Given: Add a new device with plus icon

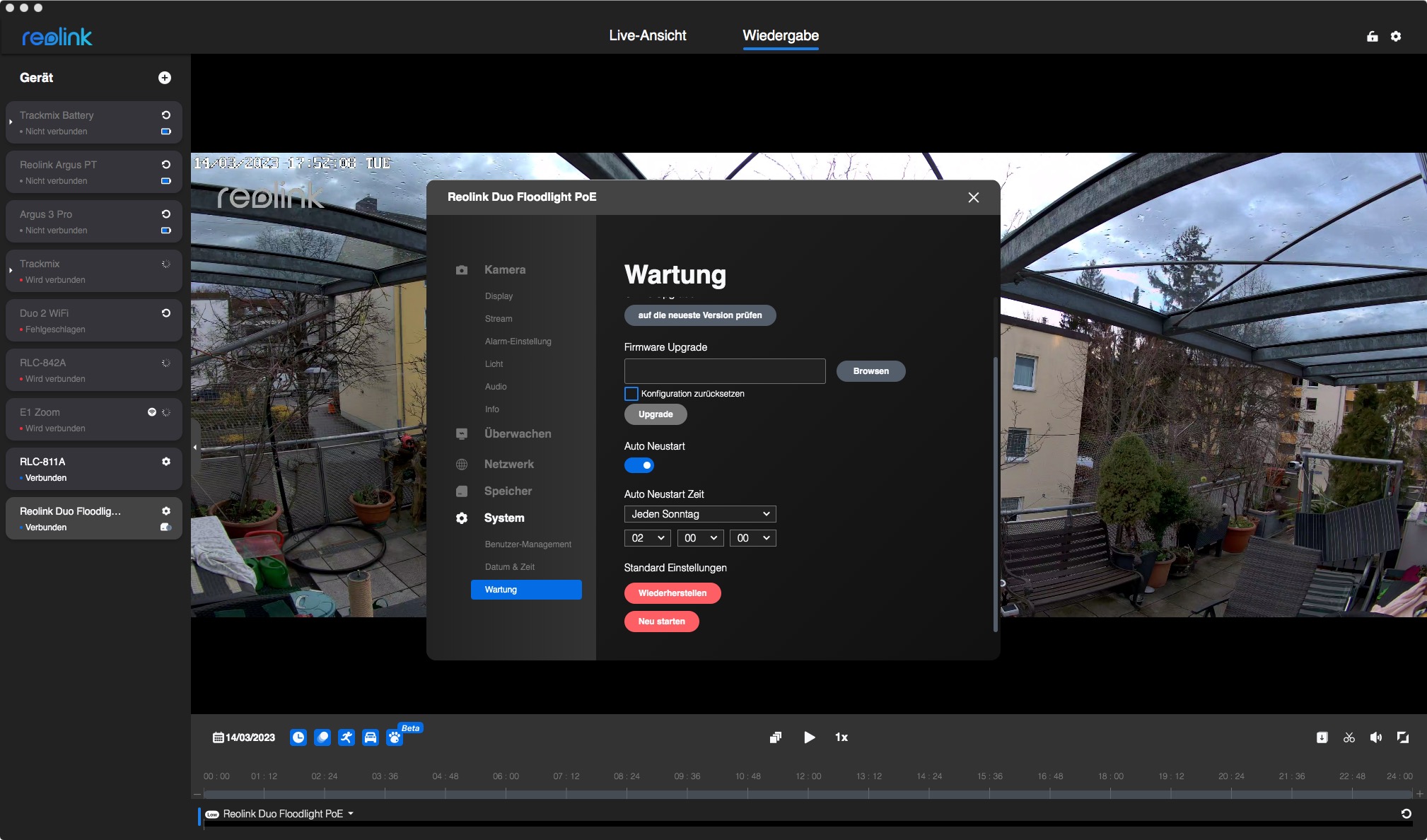Looking at the screenshot, I should pyautogui.click(x=165, y=78).
